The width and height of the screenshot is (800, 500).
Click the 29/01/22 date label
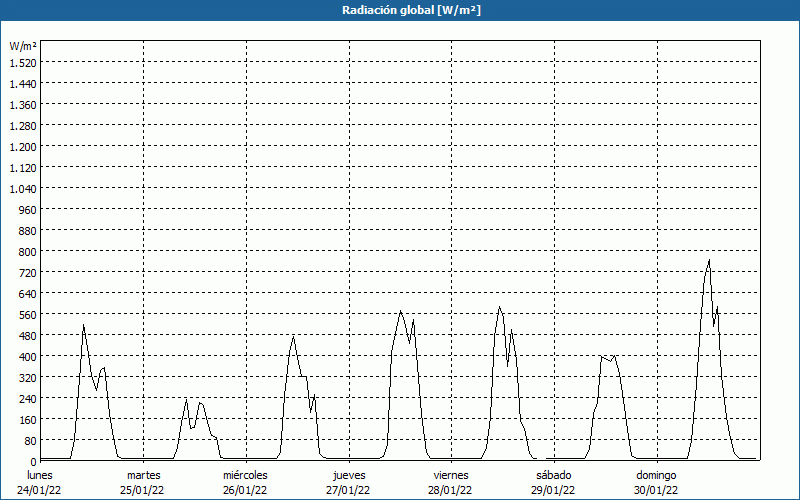pyautogui.click(x=553, y=490)
